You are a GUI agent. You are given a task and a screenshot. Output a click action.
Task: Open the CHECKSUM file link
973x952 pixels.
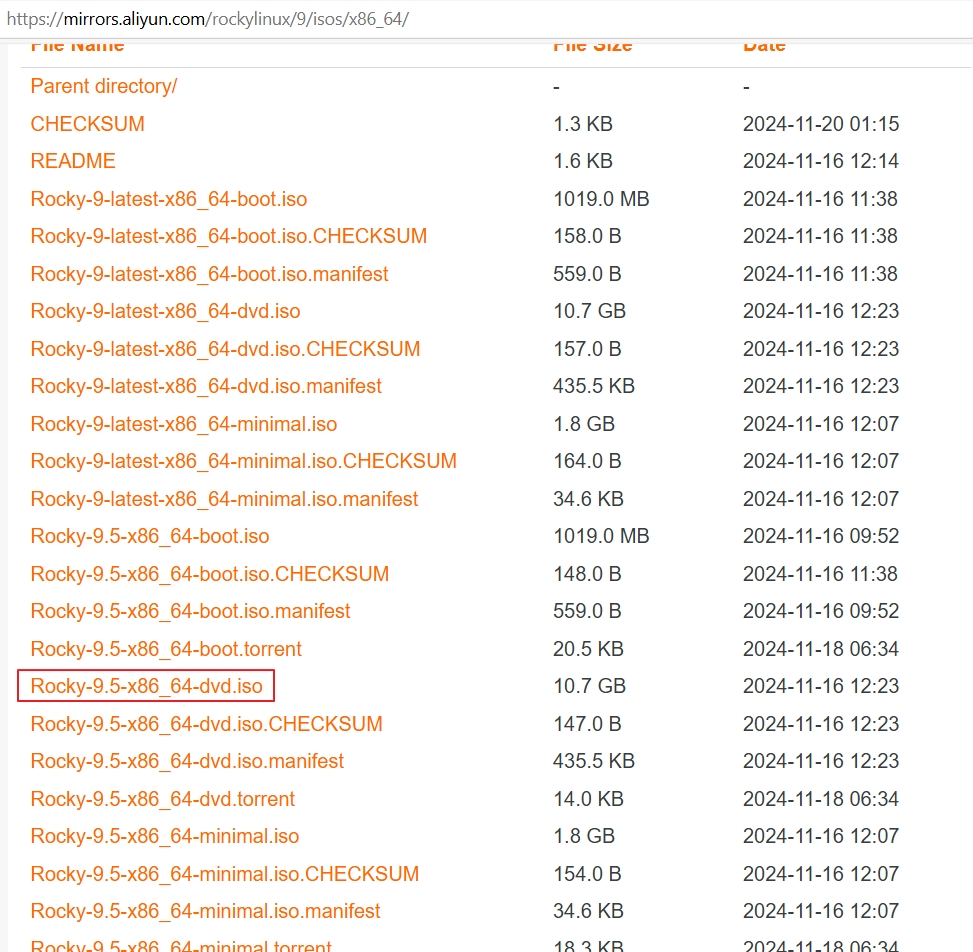click(87, 124)
